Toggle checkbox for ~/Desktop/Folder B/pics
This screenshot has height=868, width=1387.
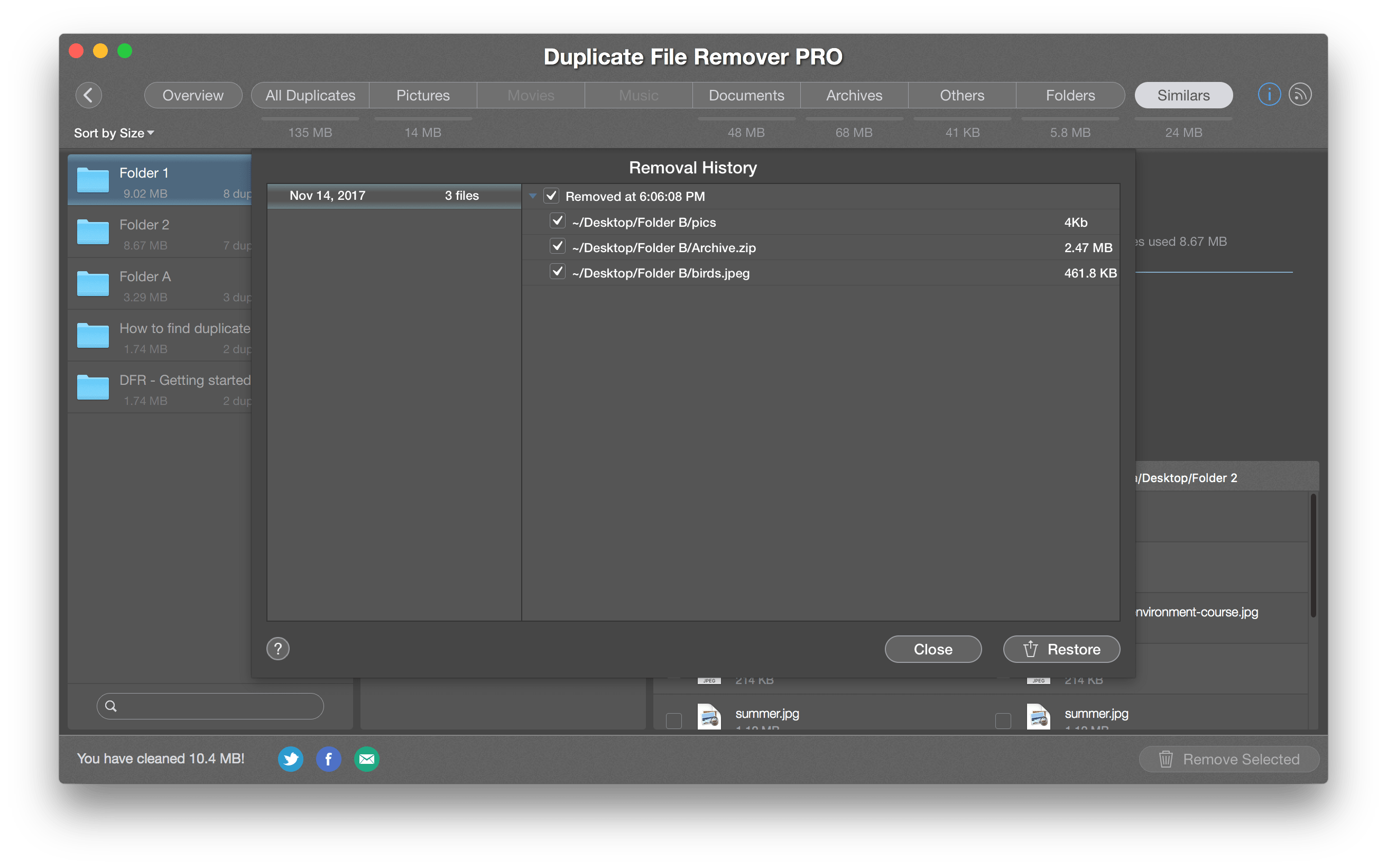[x=555, y=221]
